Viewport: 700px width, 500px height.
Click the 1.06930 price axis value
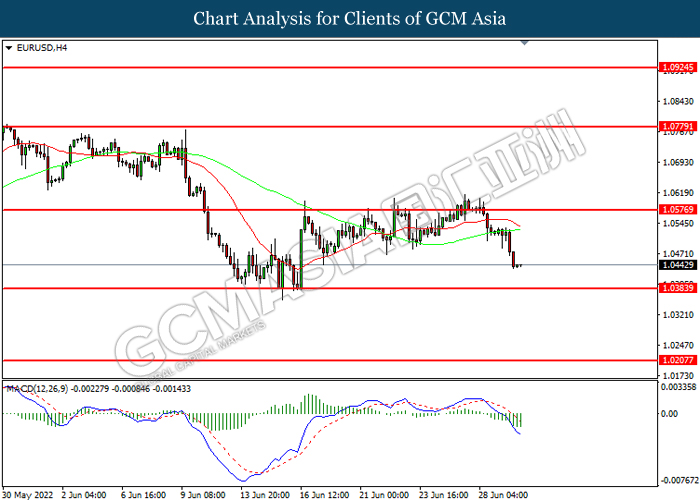tap(678, 162)
